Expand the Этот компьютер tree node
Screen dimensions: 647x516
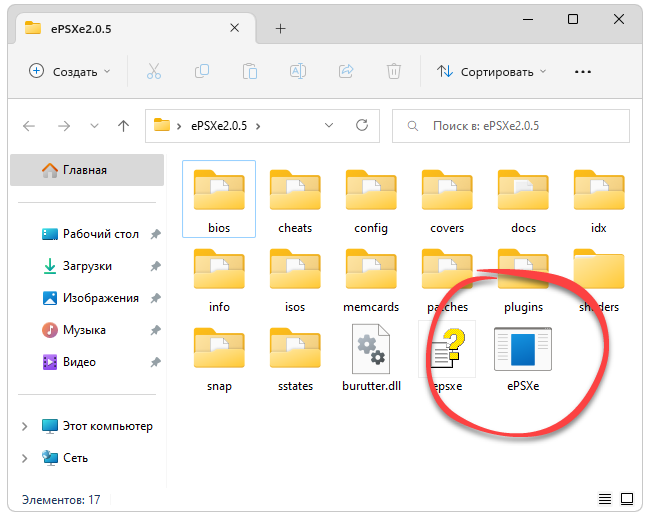24,426
